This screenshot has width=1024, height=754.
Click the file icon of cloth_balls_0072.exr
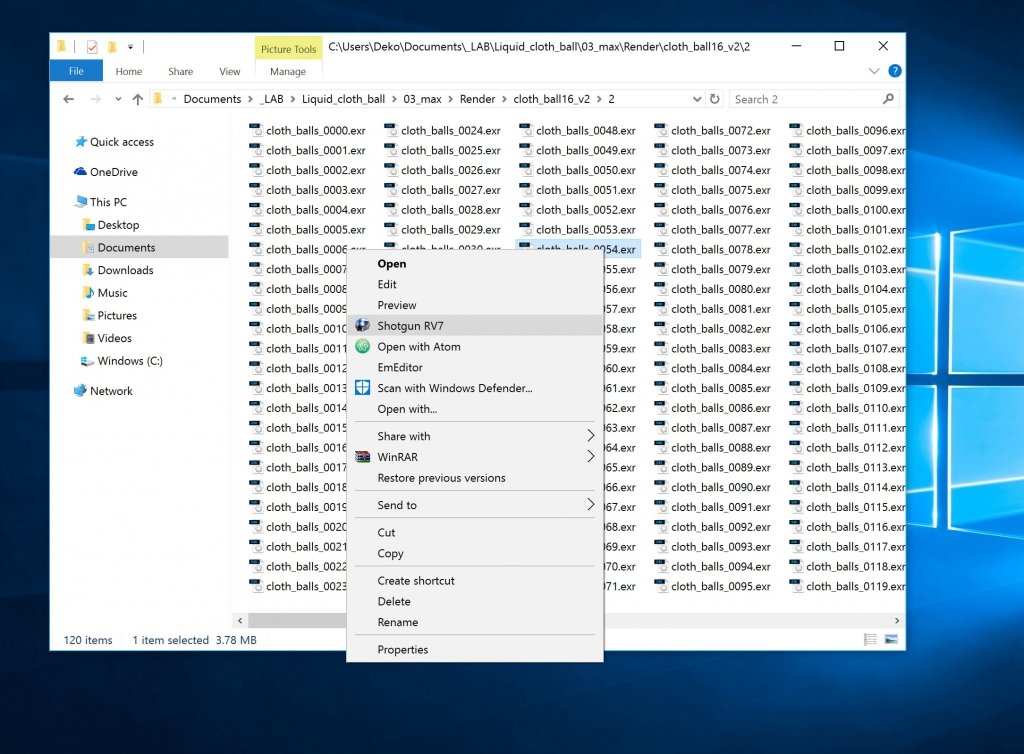coord(660,130)
